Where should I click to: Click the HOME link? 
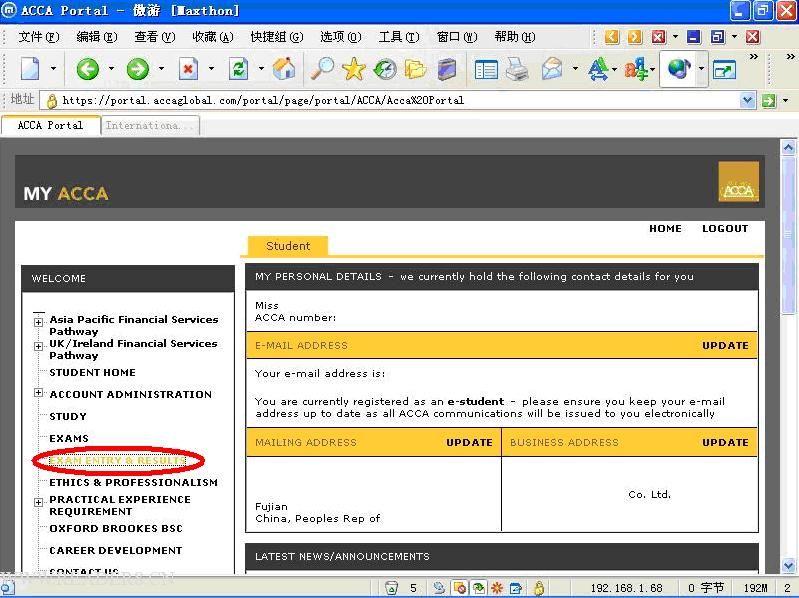(665, 229)
